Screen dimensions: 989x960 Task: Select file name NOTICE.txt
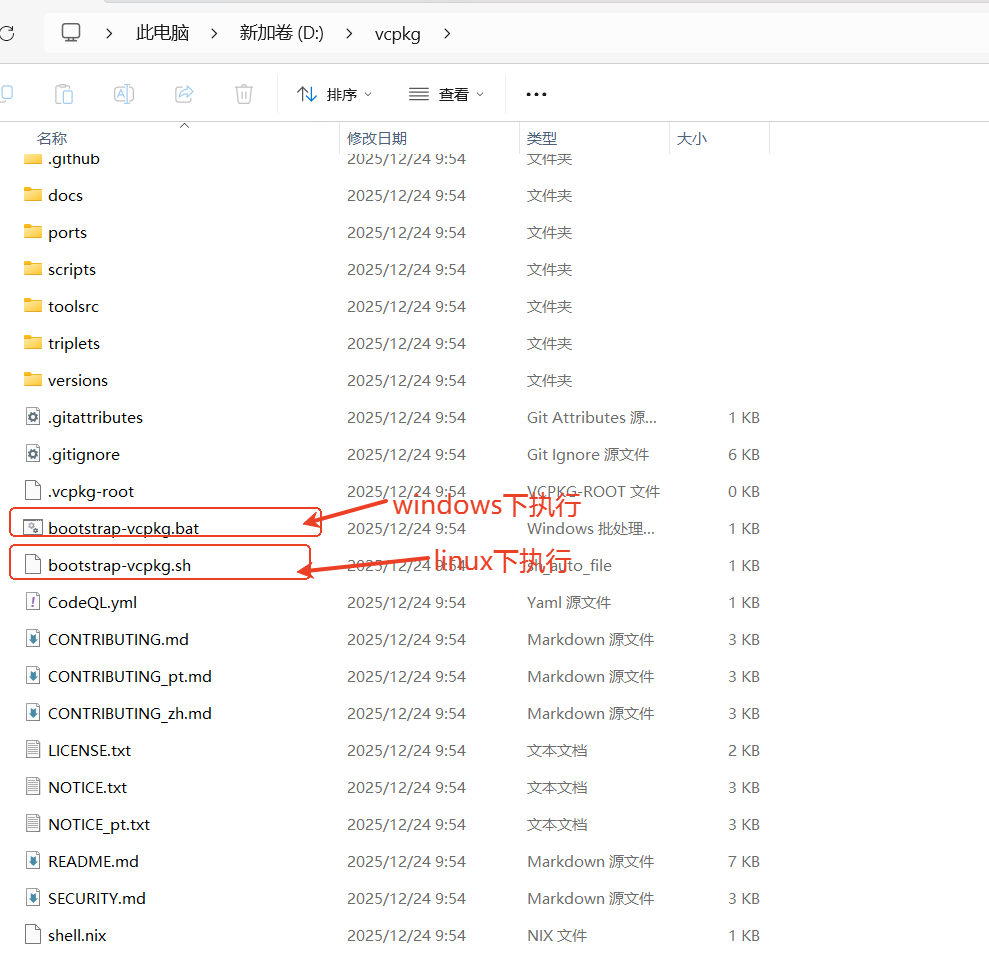pyautogui.click(x=88, y=788)
